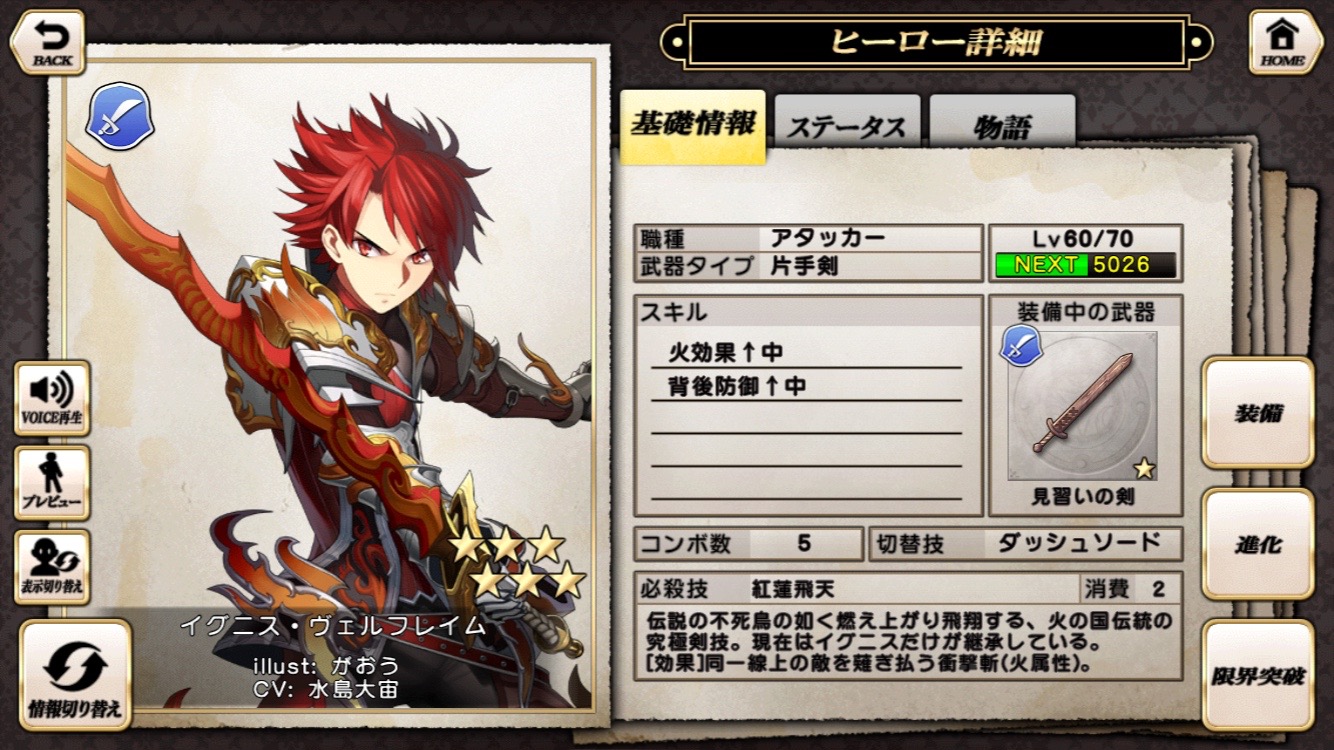
Task: Open the プレビュー character preview
Action: coord(52,483)
